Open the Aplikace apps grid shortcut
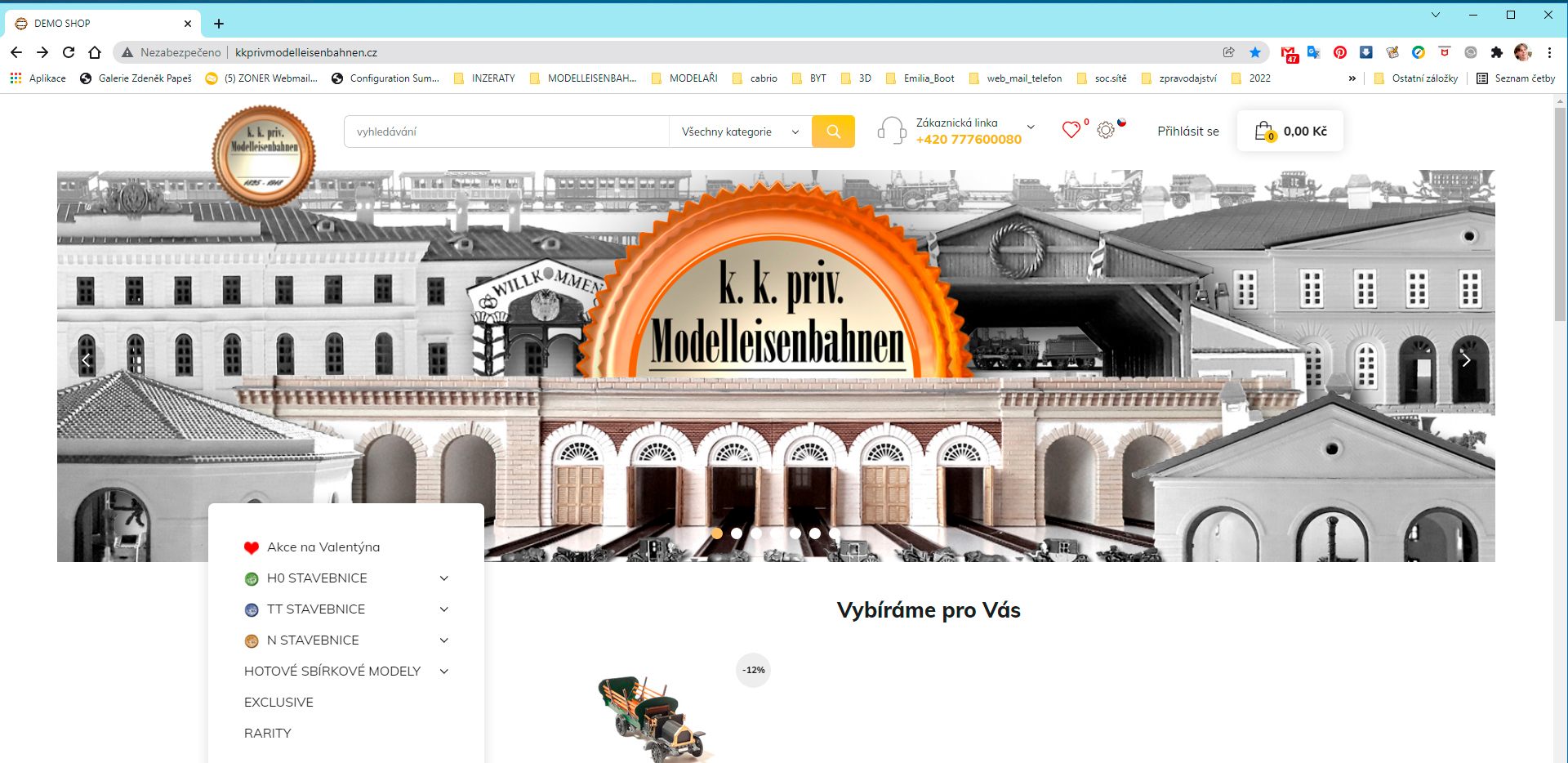 coord(38,78)
